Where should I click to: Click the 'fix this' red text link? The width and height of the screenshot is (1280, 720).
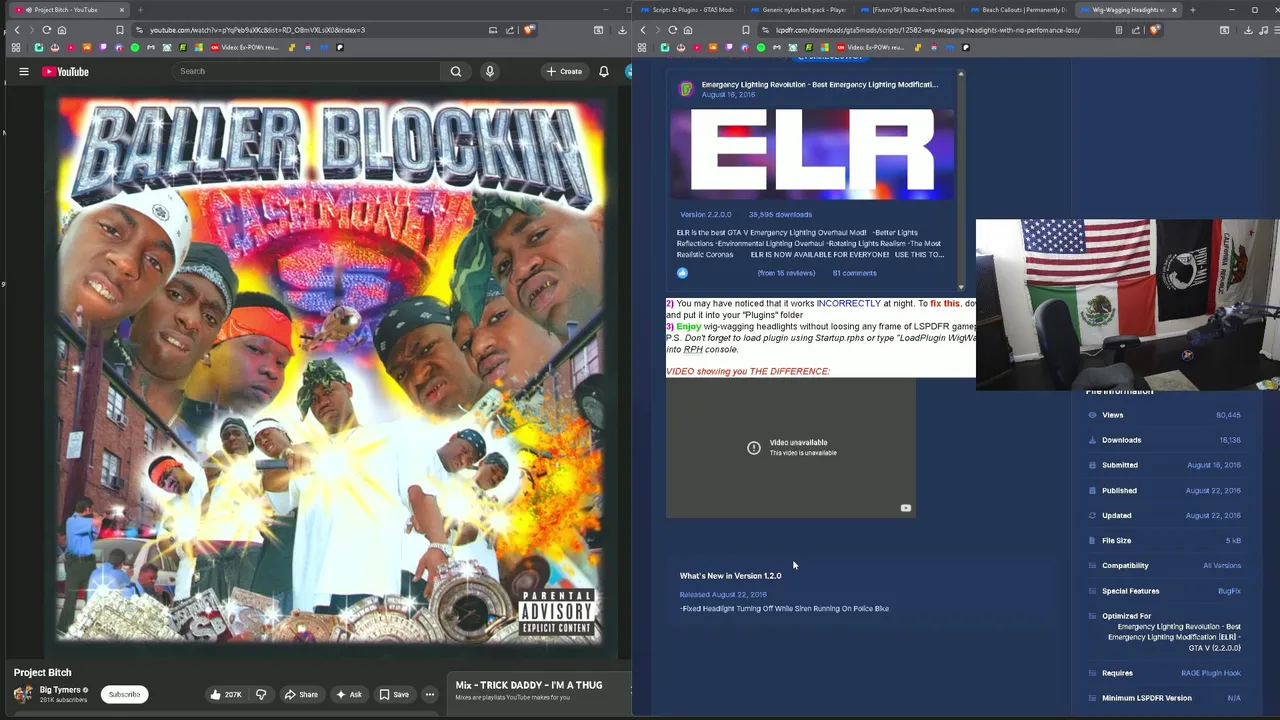point(945,303)
